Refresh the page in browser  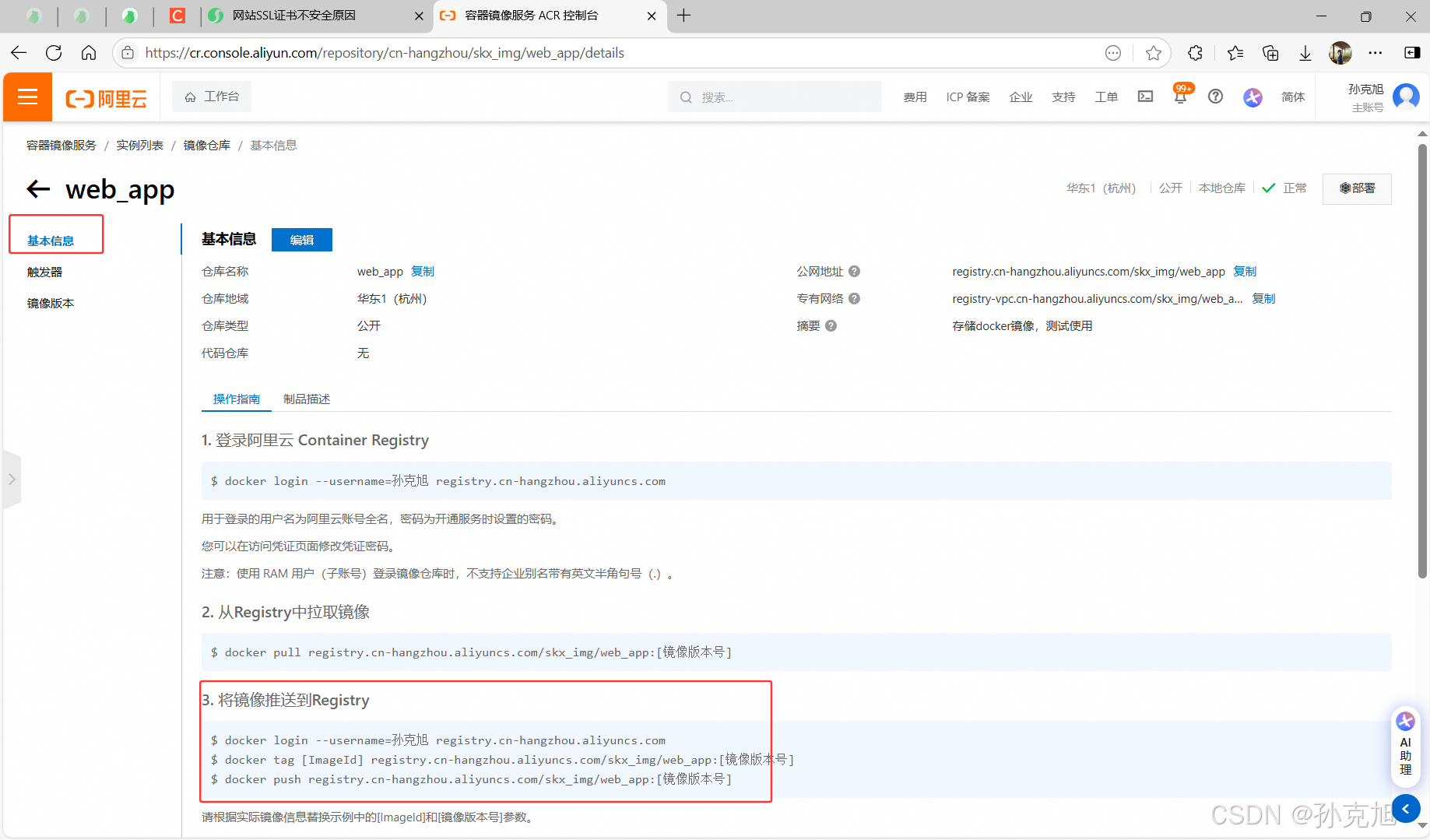(x=54, y=53)
